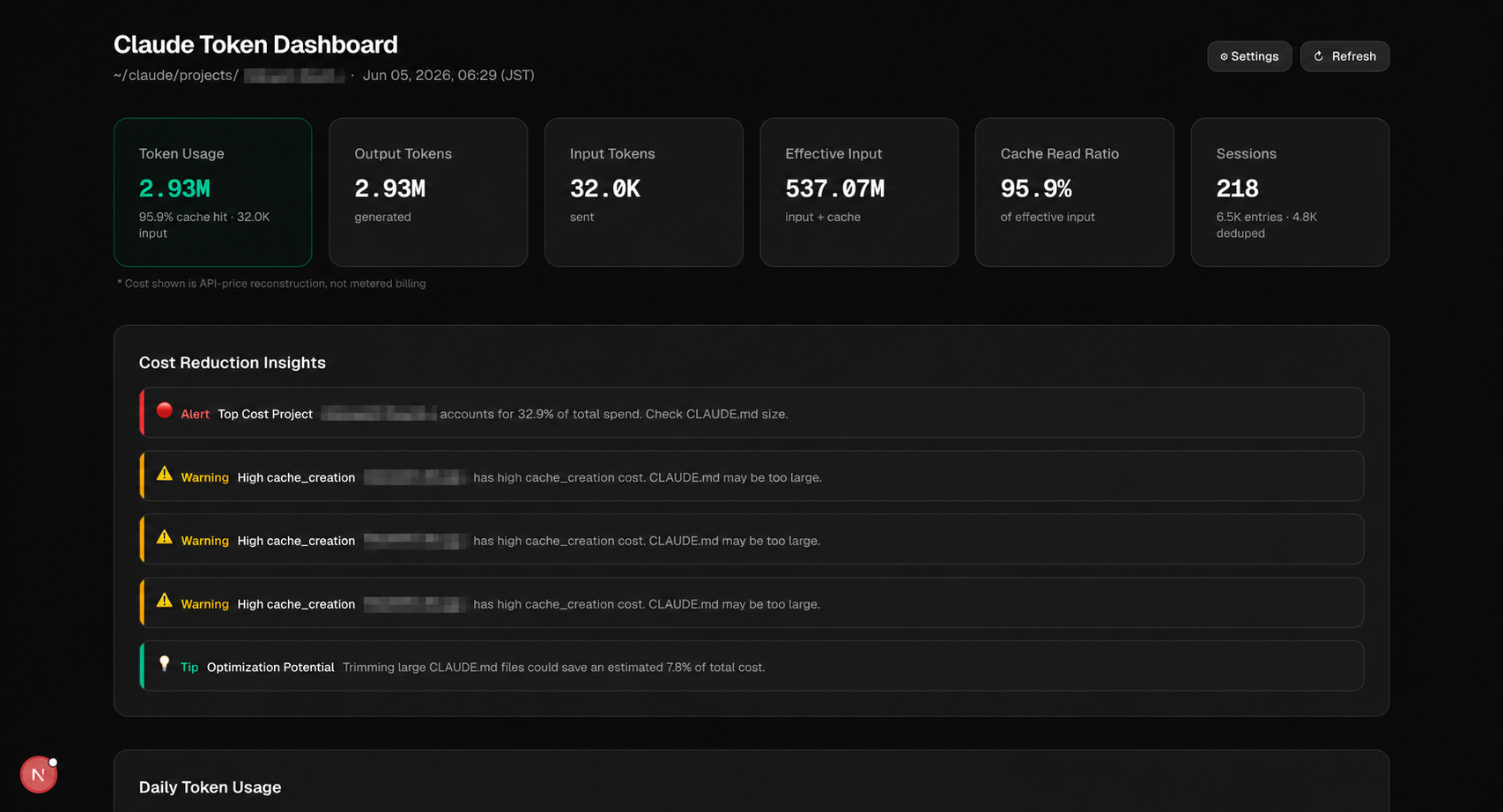Select the Token Usage card
This screenshot has height=812, width=1503.
point(212,192)
